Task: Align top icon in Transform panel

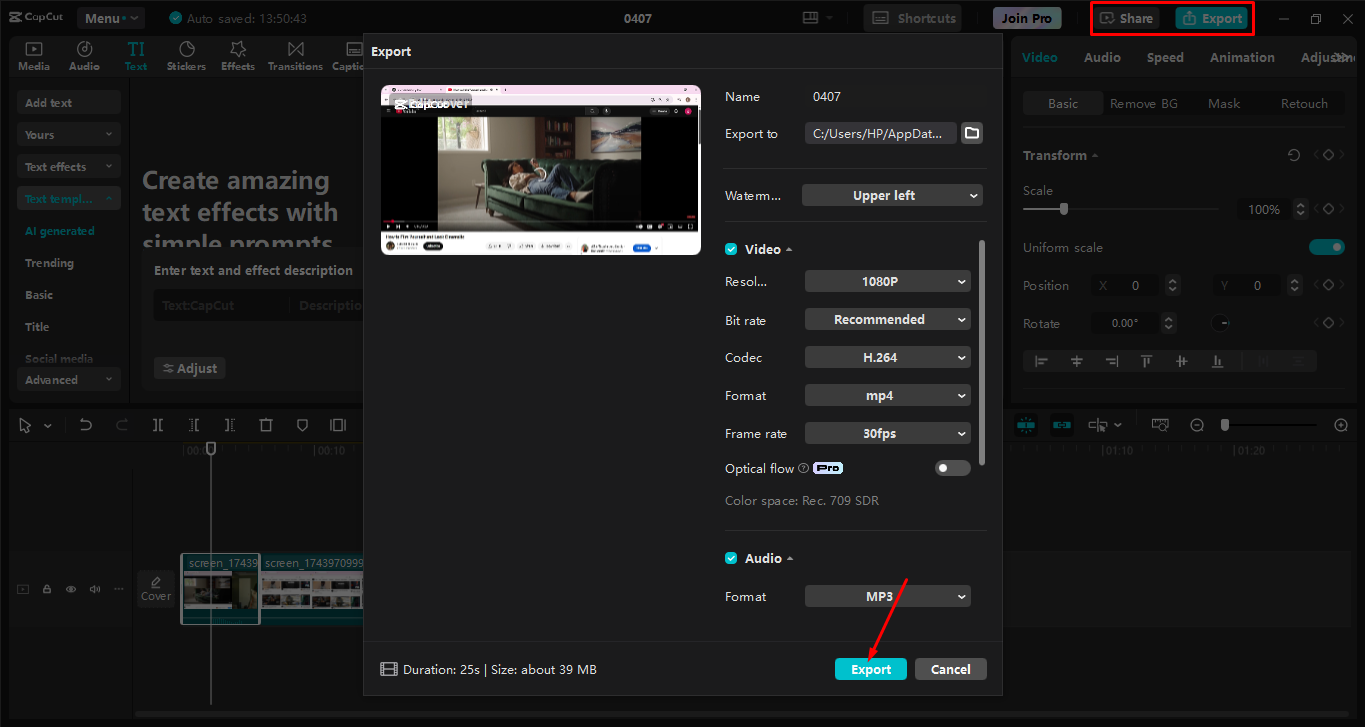Action: tap(1147, 361)
